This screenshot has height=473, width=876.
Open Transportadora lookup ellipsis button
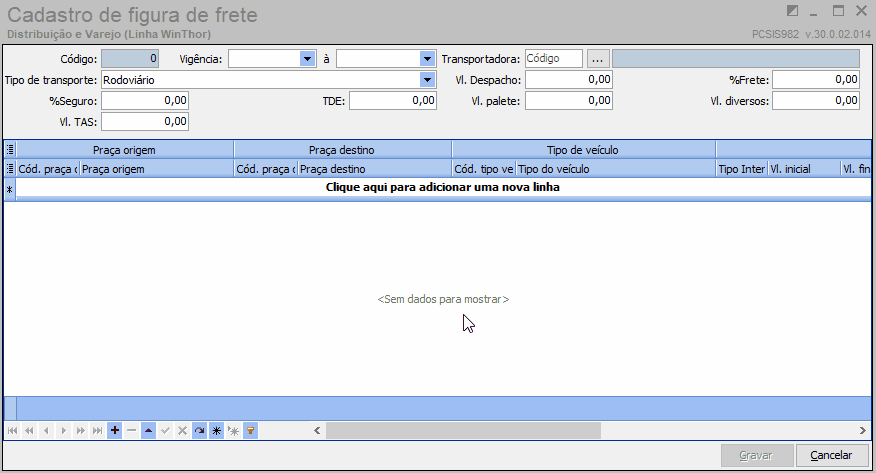(598, 59)
